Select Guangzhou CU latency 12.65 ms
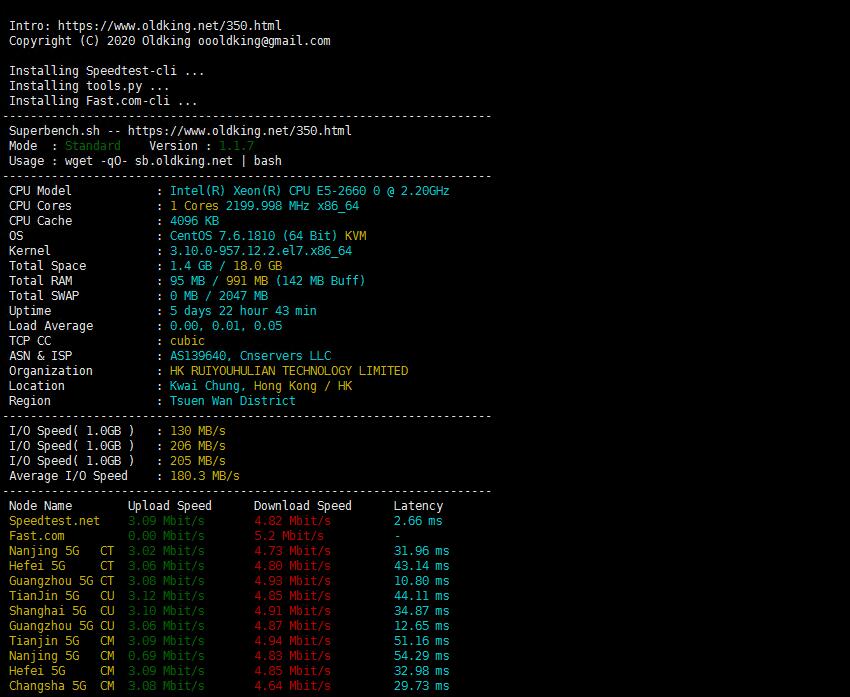 click(x=421, y=626)
